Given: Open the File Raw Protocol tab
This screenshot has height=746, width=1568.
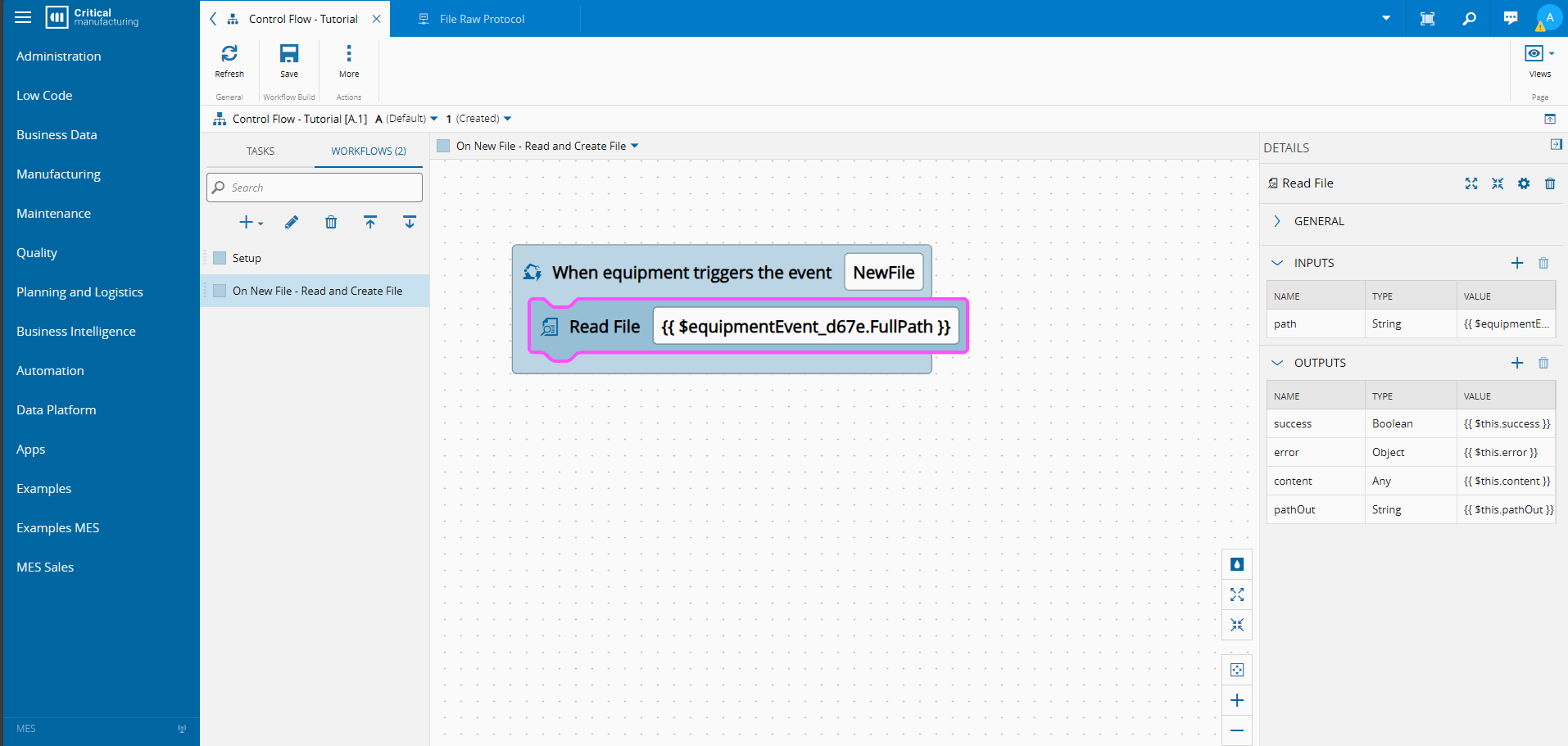Looking at the screenshot, I should pyautogui.click(x=482, y=19).
